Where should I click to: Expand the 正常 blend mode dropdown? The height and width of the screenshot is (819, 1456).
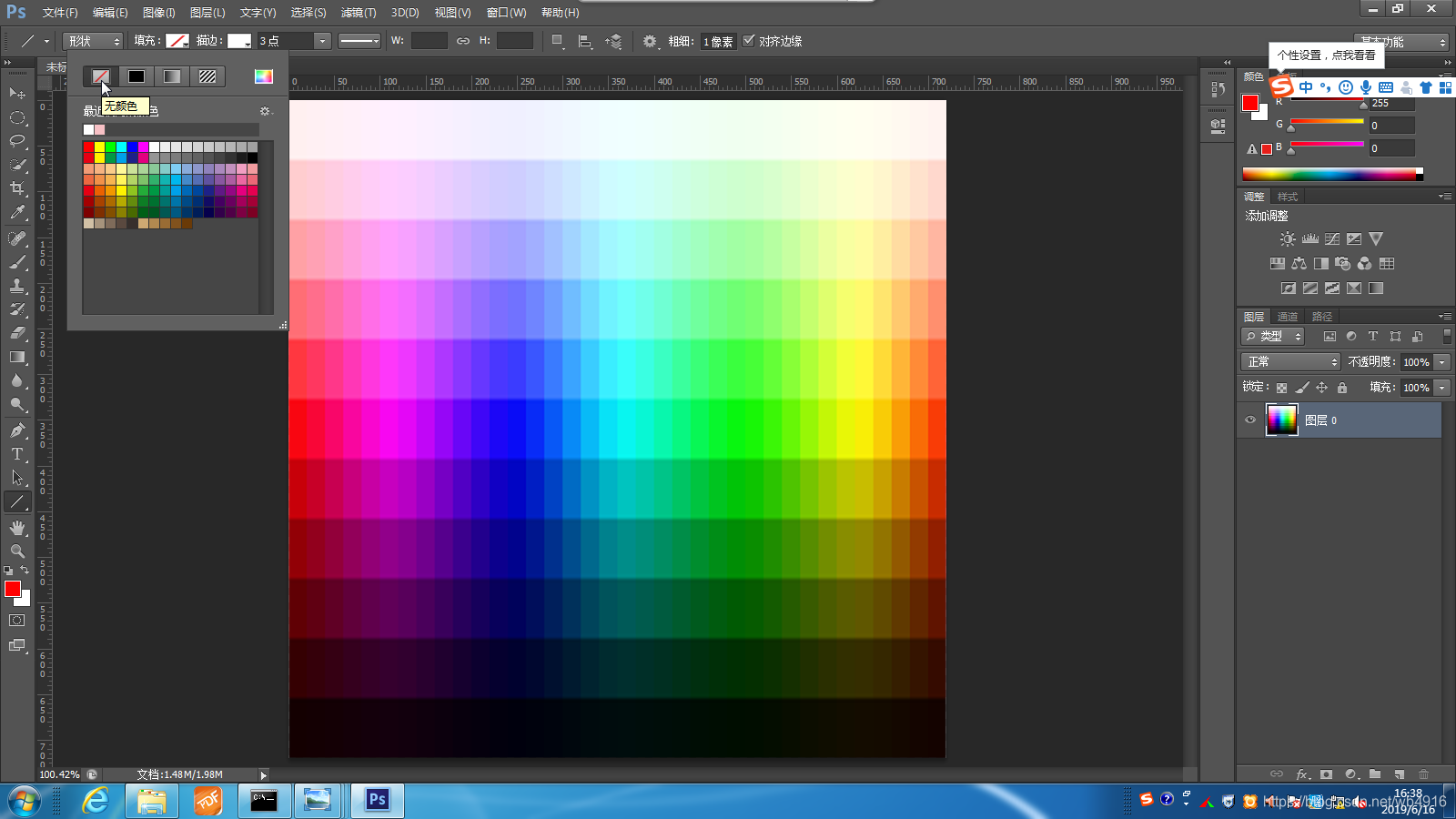(x=1290, y=362)
